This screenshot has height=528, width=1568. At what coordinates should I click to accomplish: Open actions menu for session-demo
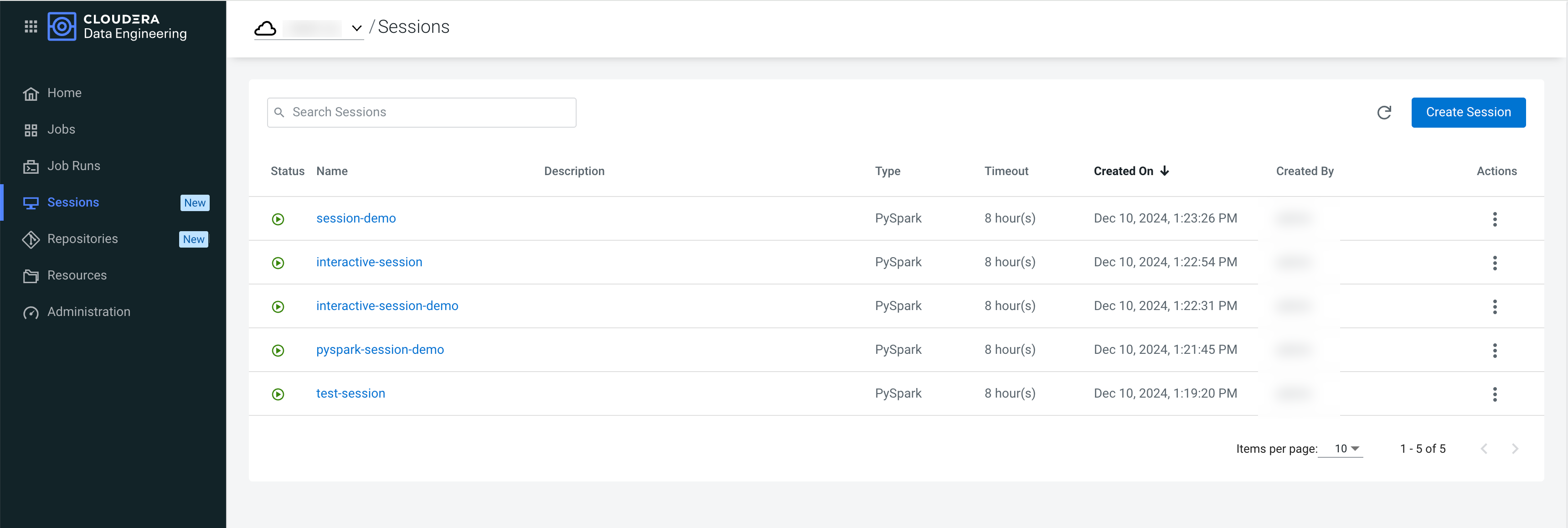(x=1494, y=219)
